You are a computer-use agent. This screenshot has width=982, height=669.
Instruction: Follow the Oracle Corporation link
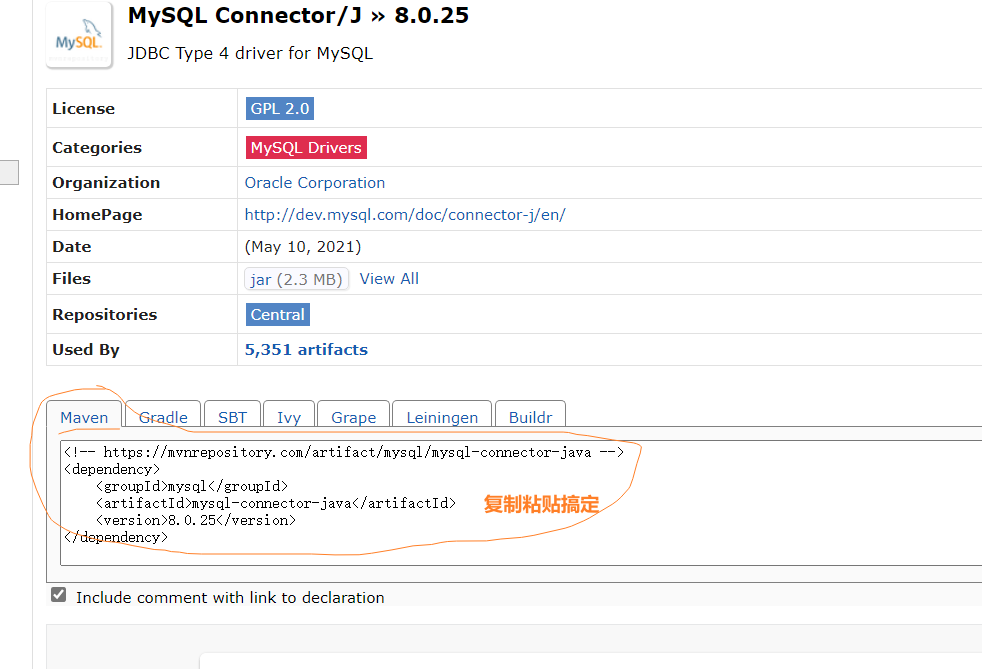coord(314,183)
